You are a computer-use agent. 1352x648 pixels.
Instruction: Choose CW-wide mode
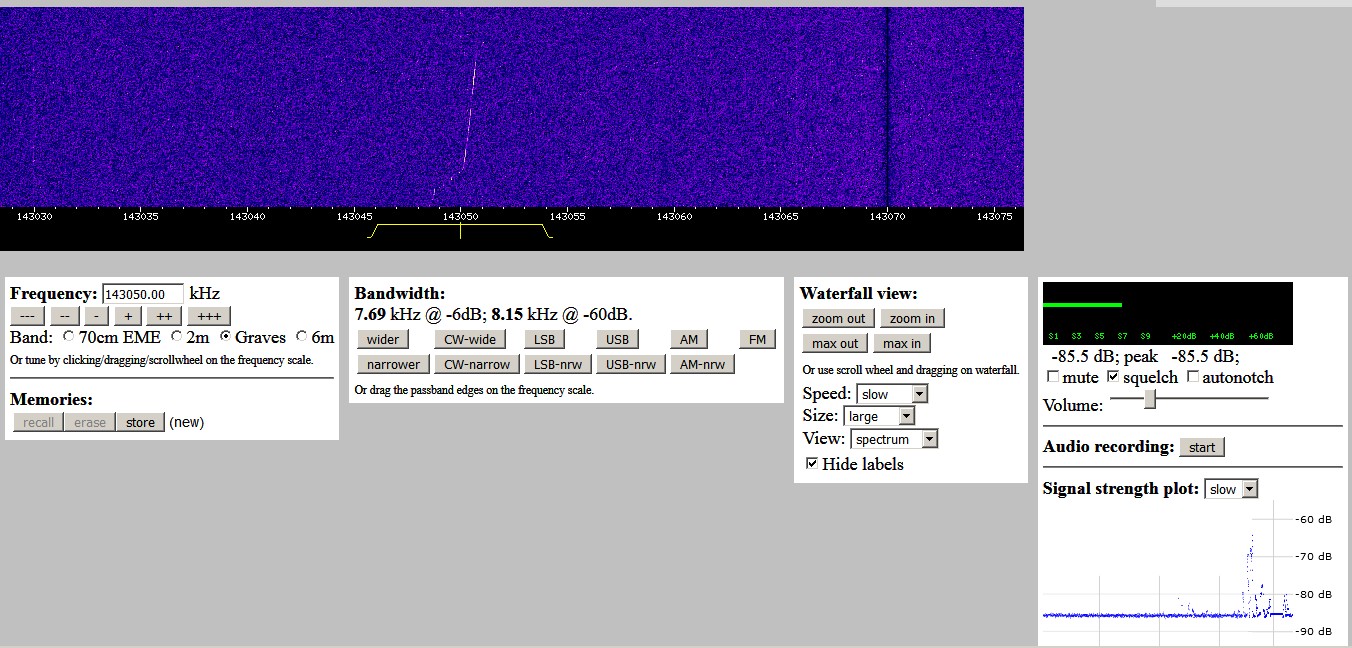click(470, 339)
